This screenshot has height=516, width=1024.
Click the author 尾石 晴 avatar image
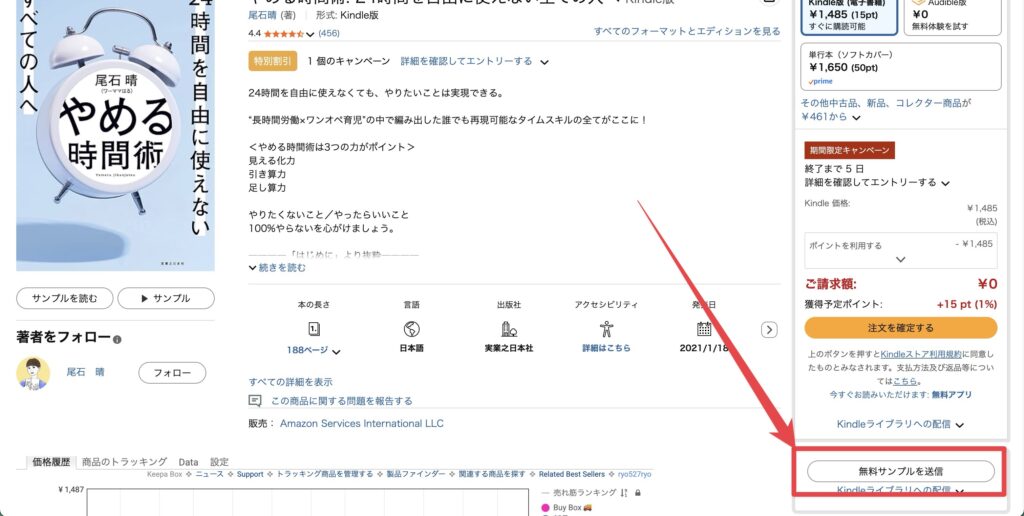(33, 373)
